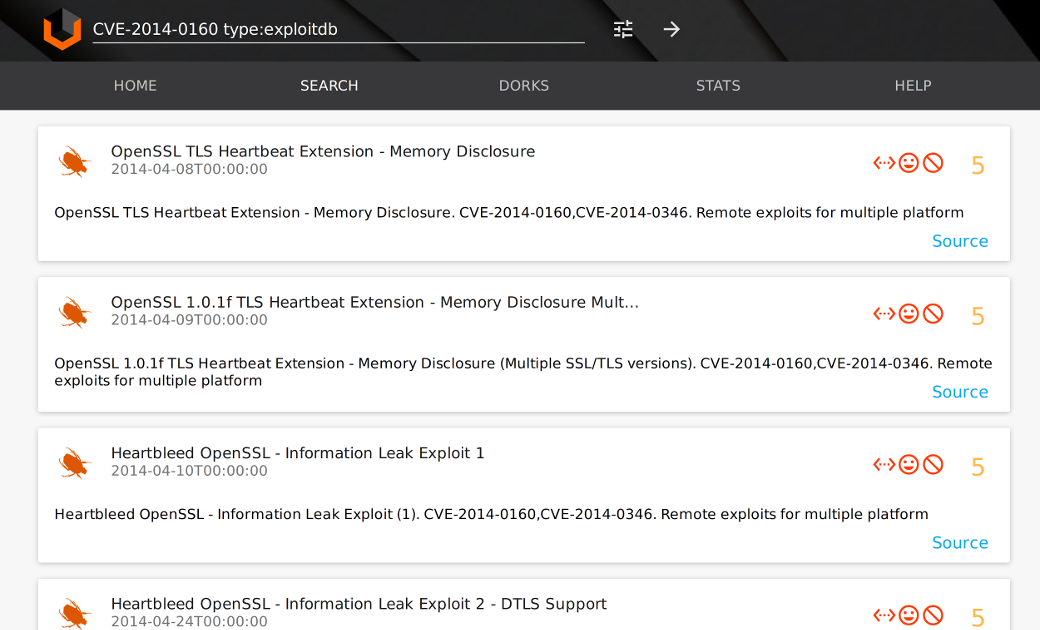Click bug icon of OpenSSL TLS Heartbeat Extension result
The width and height of the screenshot is (1040, 630).
point(74,162)
